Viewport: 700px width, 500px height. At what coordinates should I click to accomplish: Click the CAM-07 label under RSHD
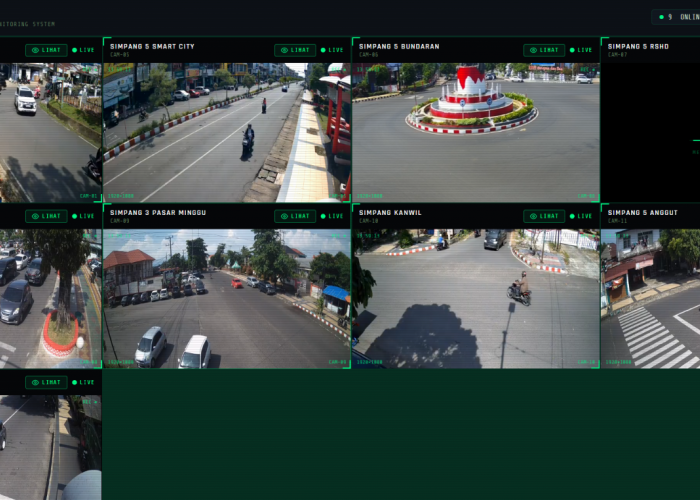pos(617,55)
